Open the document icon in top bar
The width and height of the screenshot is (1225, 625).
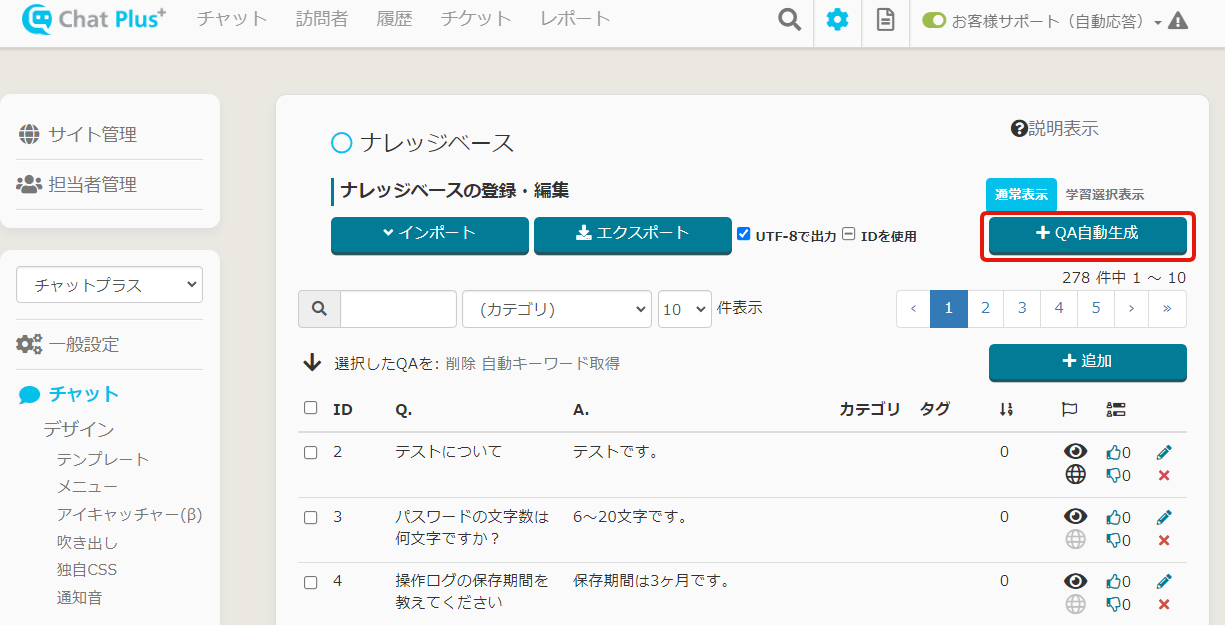pyautogui.click(x=885, y=20)
